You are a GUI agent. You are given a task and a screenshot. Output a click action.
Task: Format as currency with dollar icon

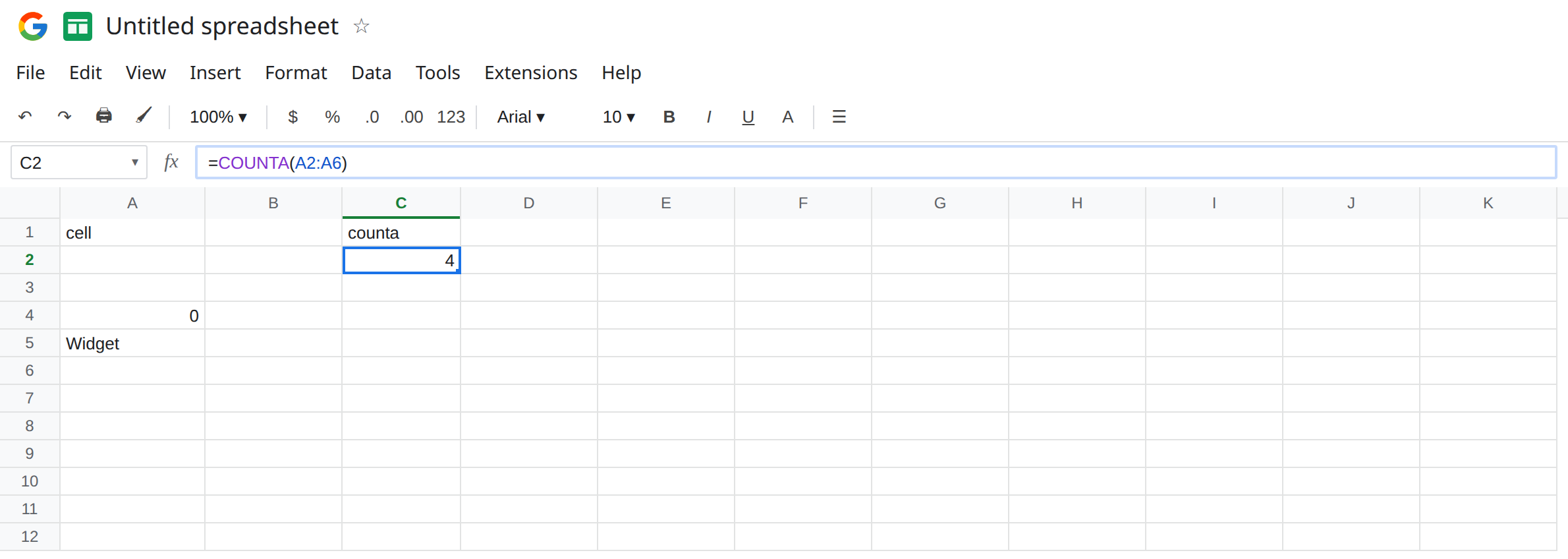(x=293, y=117)
